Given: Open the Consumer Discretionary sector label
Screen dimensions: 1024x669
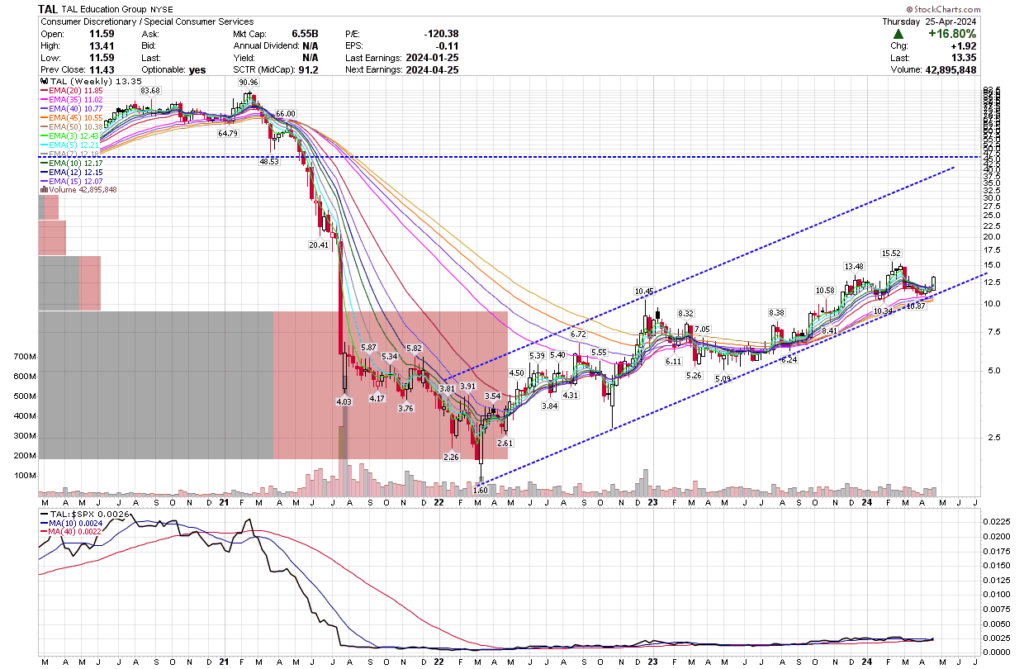Looking at the screenshot, I should coord(85,21).
